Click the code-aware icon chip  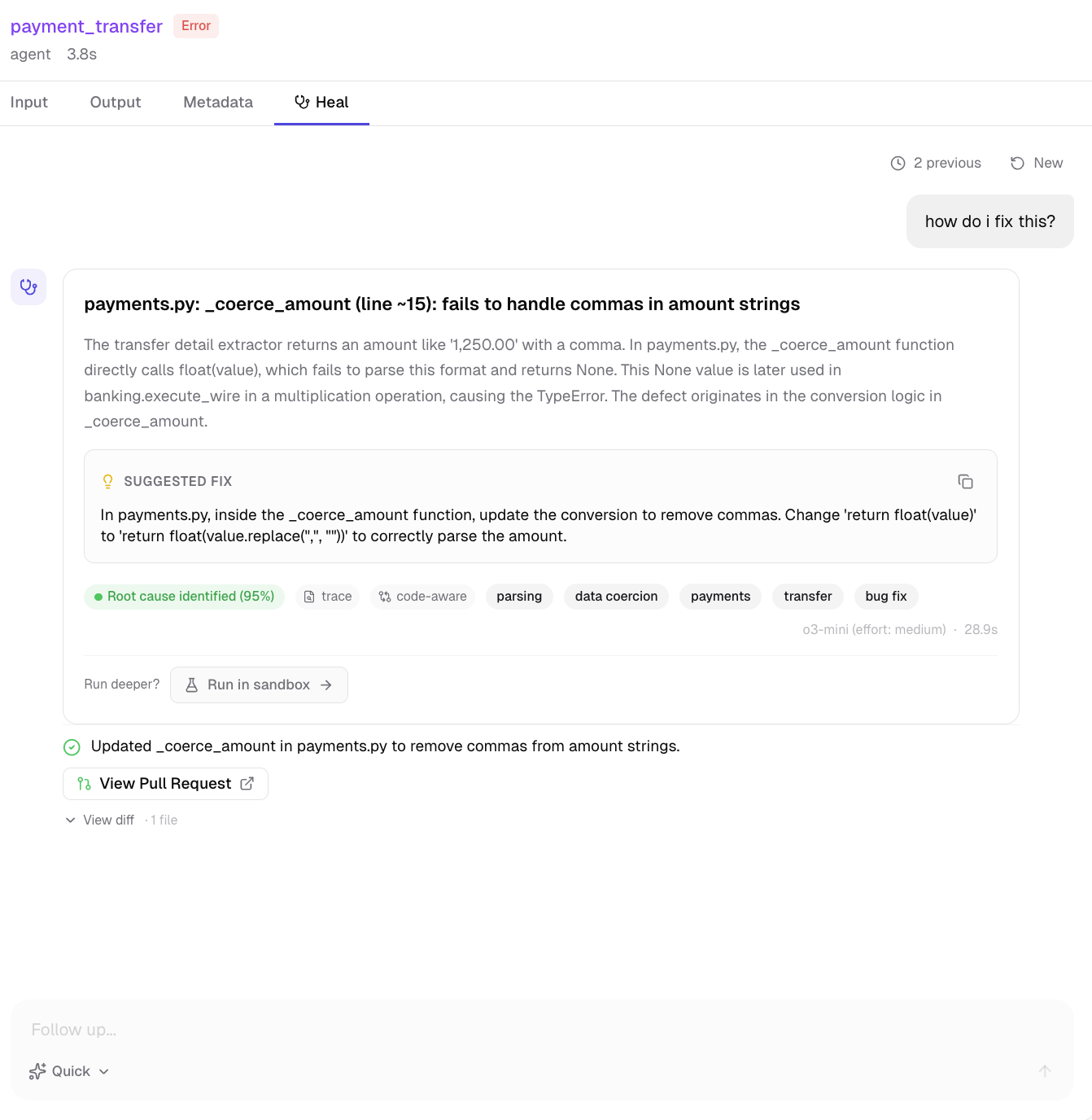tap(385, 597)
